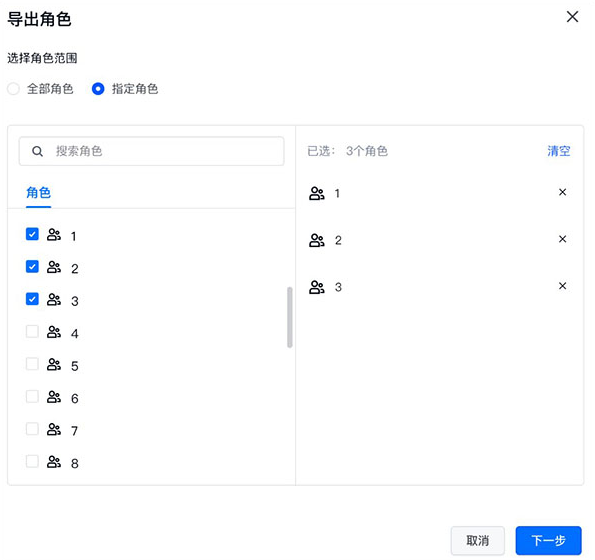Click the 取消 button
Viewport: 595px width, 560px height.
477,540
